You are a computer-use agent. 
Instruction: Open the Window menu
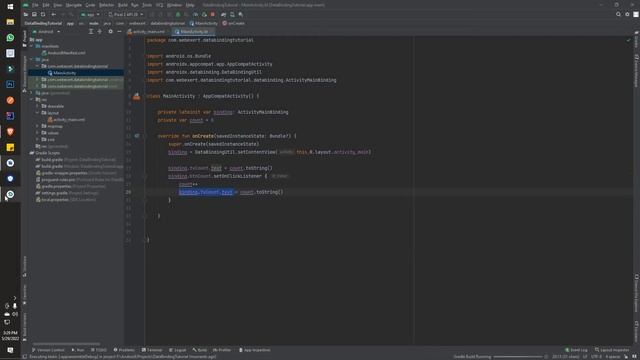(x=174, y=5)
